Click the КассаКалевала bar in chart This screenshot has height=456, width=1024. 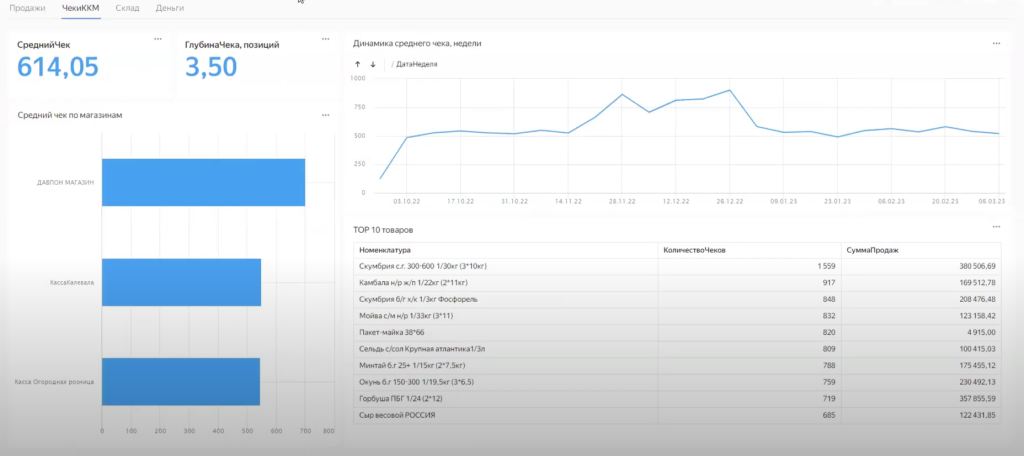pos(181,282)
